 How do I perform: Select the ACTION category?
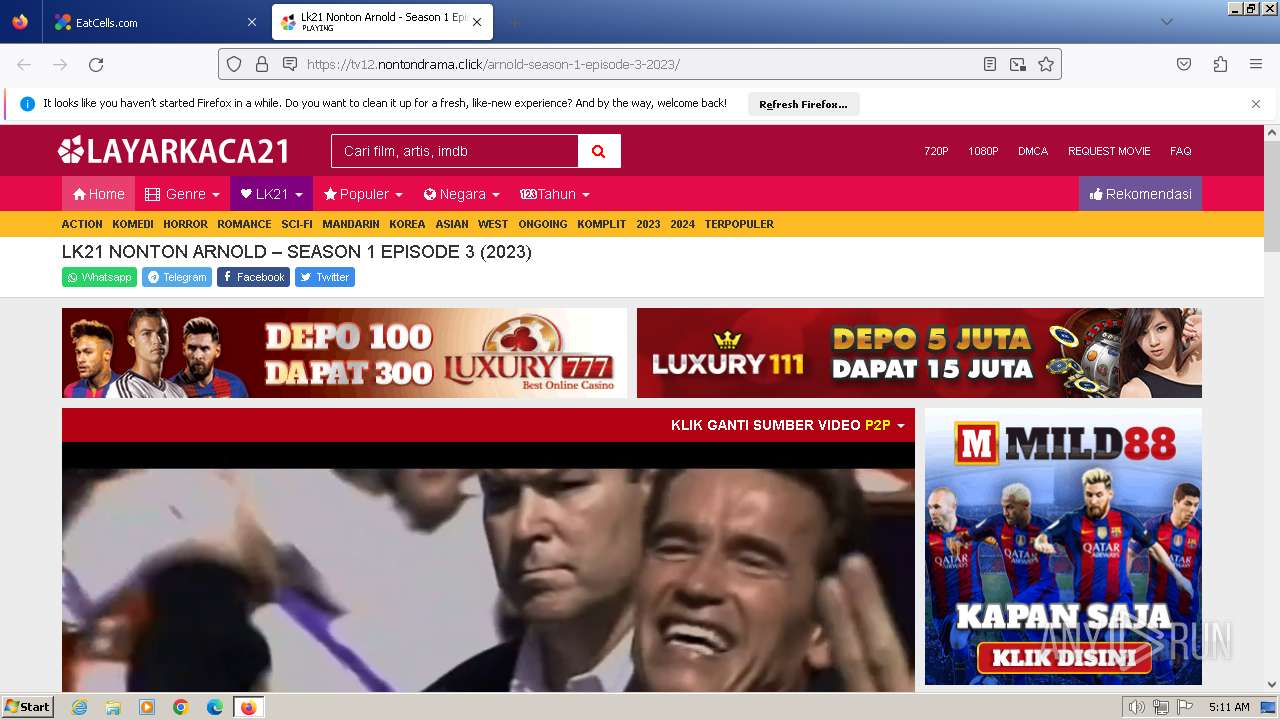[x=82, y=224]
